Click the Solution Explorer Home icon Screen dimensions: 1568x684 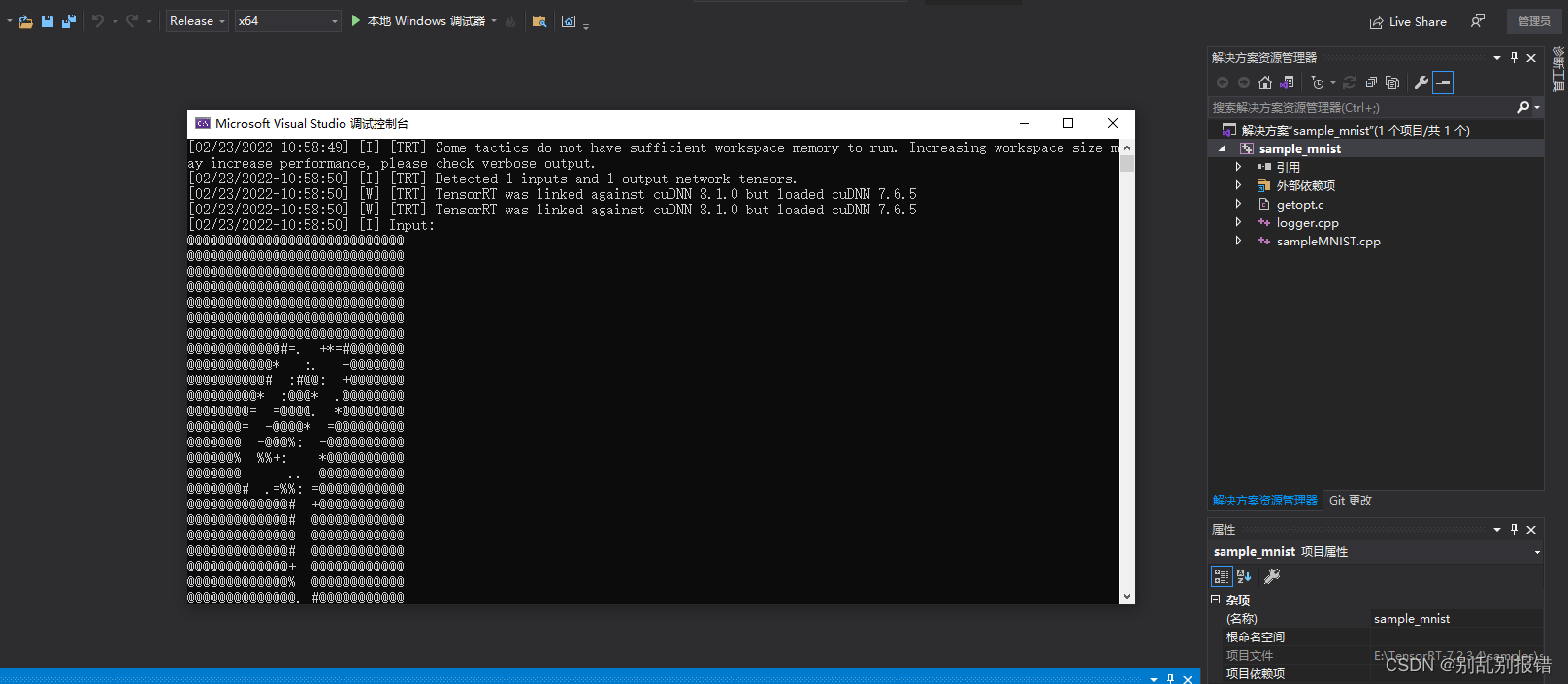[x=1264, y=82]
